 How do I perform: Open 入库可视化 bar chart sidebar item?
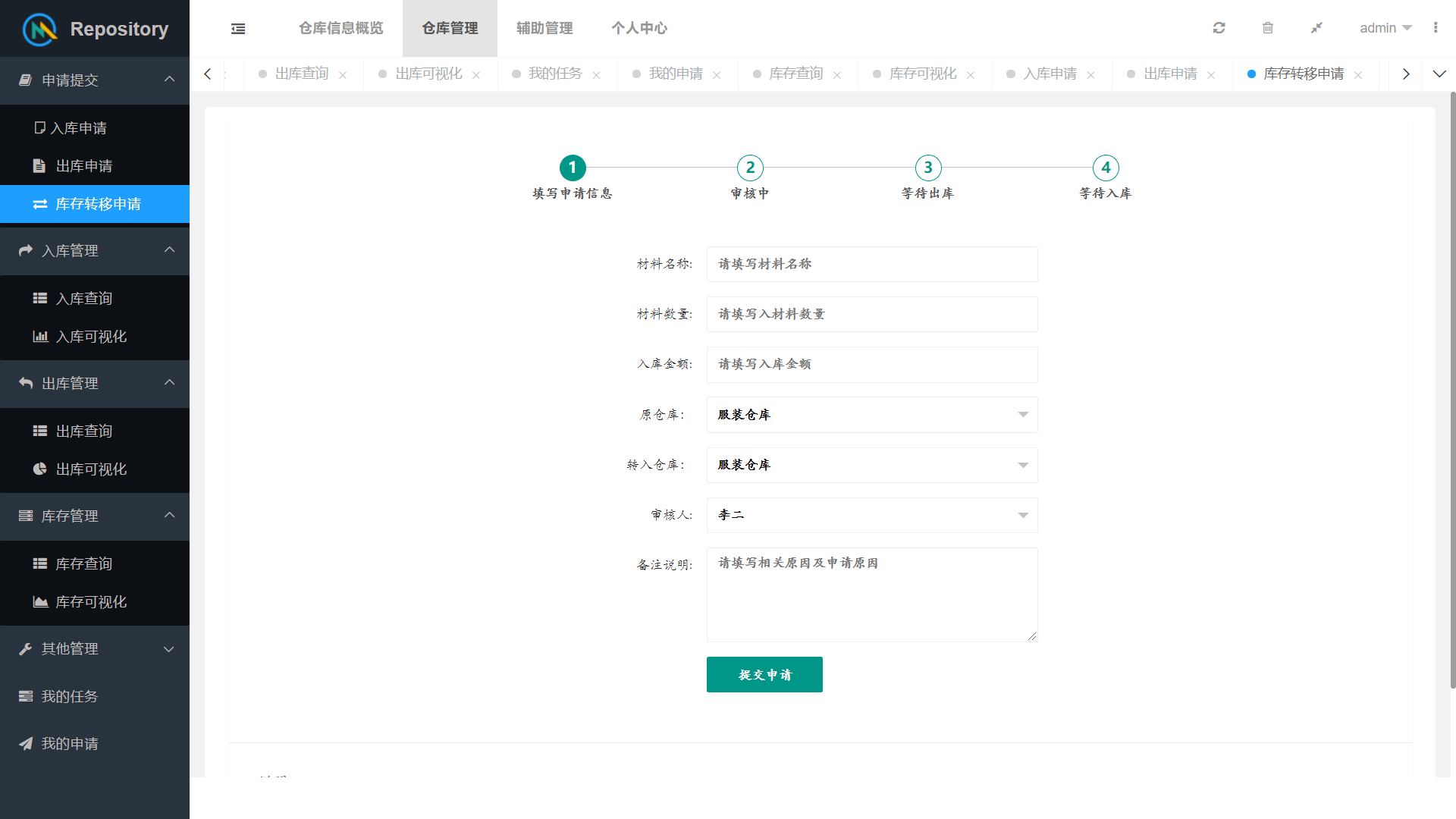pyautogui.click(x=91, y=337)
